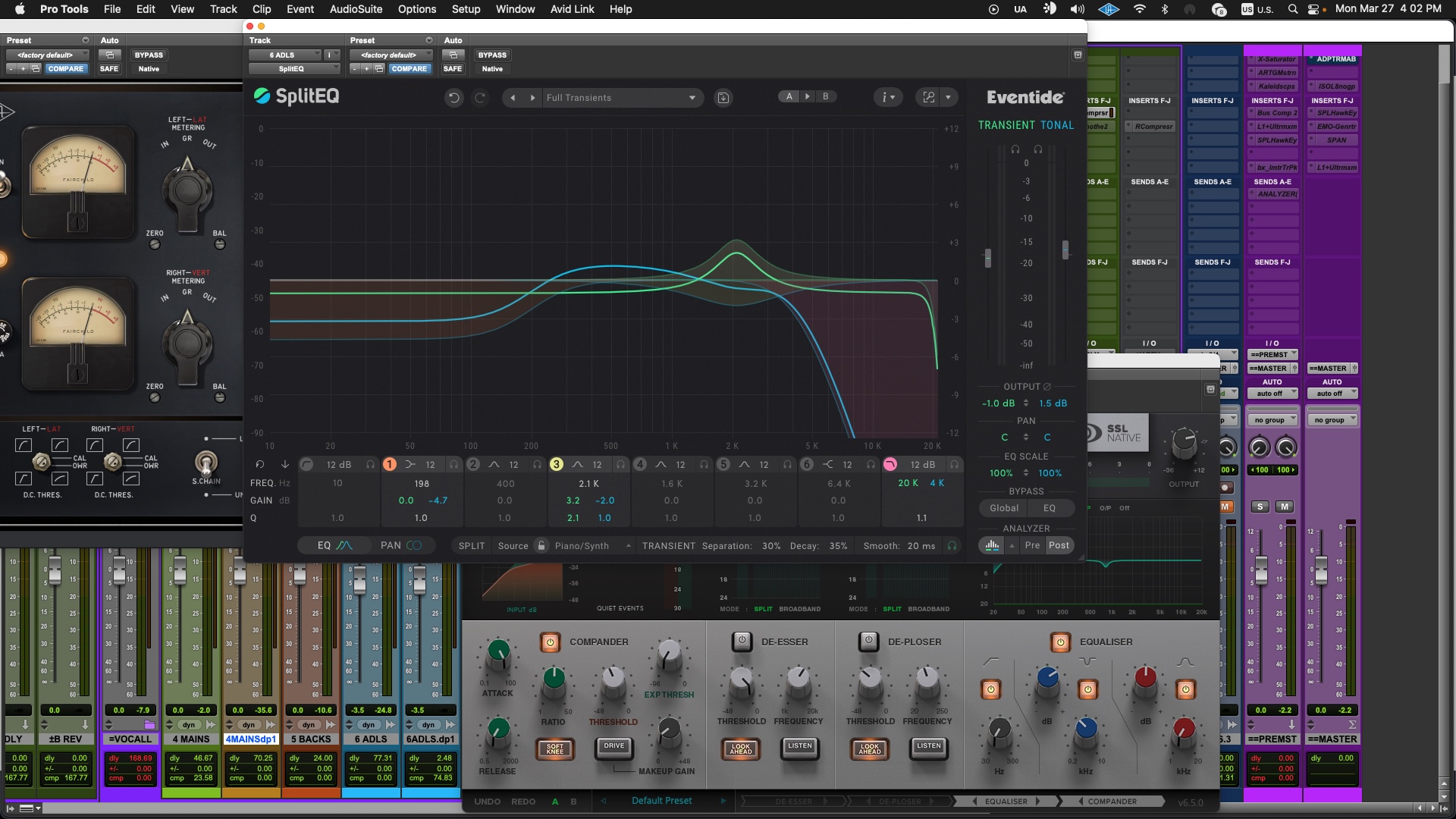Solo the high-cut band headphone icon
Viewport: 1456px width, 819px height.
954,464
